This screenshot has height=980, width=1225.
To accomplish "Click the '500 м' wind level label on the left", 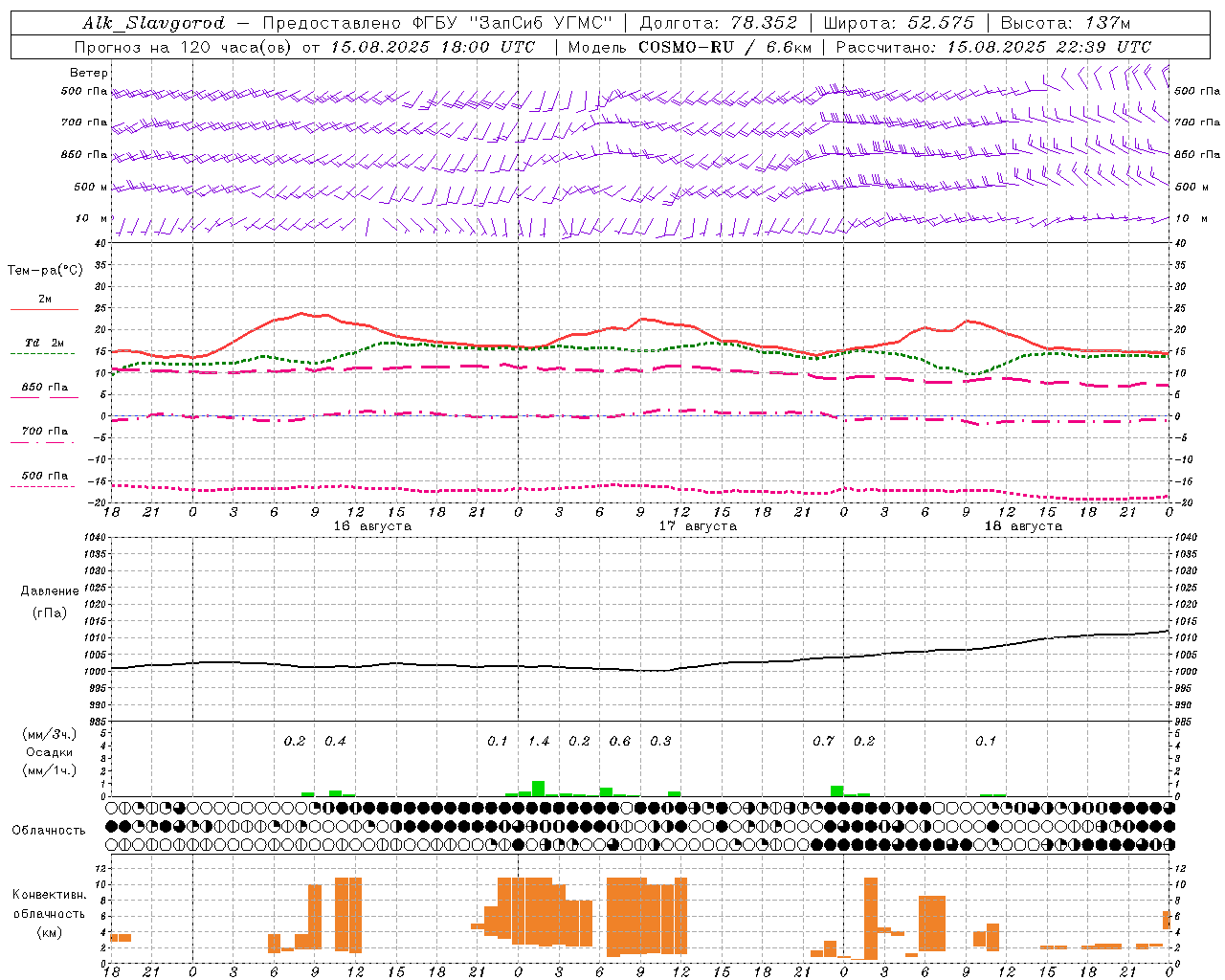I will point(92,187).
